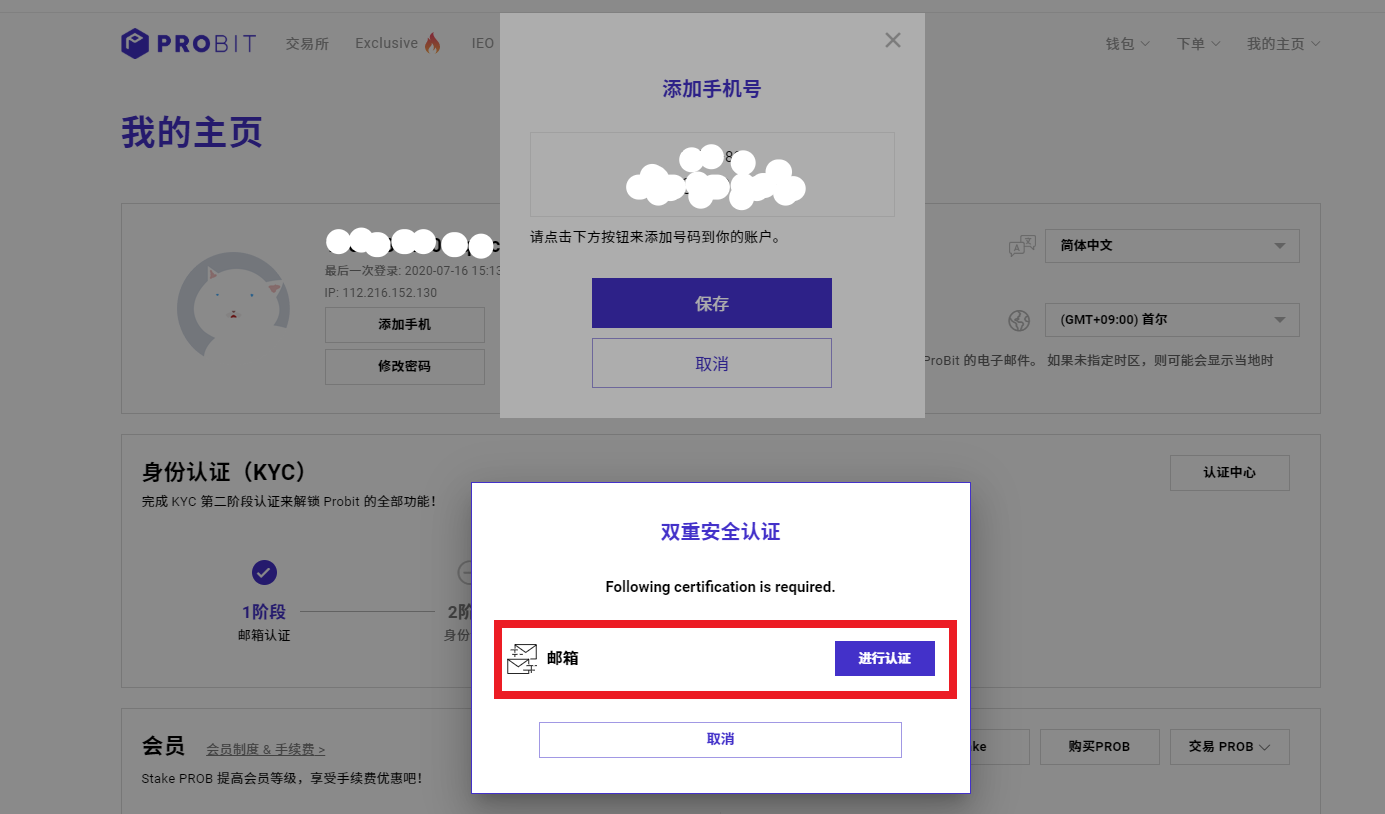Open the 我的主页 menu
The image size is (1385, 814).
coord(1283,44)
